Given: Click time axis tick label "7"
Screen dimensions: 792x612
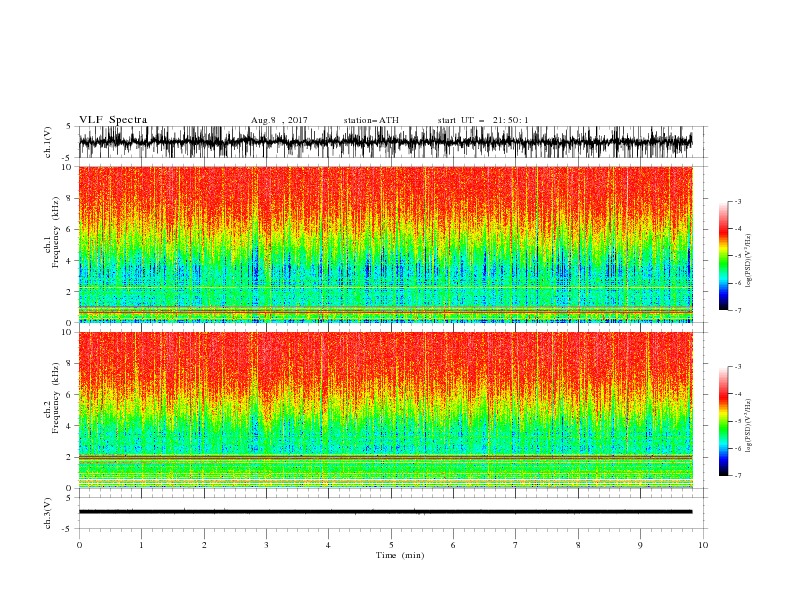Looking at the screenshot, I should [515, 545].
